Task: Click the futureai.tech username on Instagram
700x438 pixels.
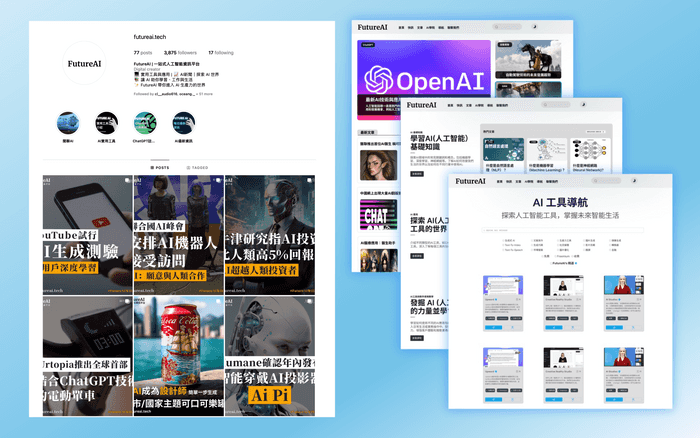Action: (x=150, y=37)
